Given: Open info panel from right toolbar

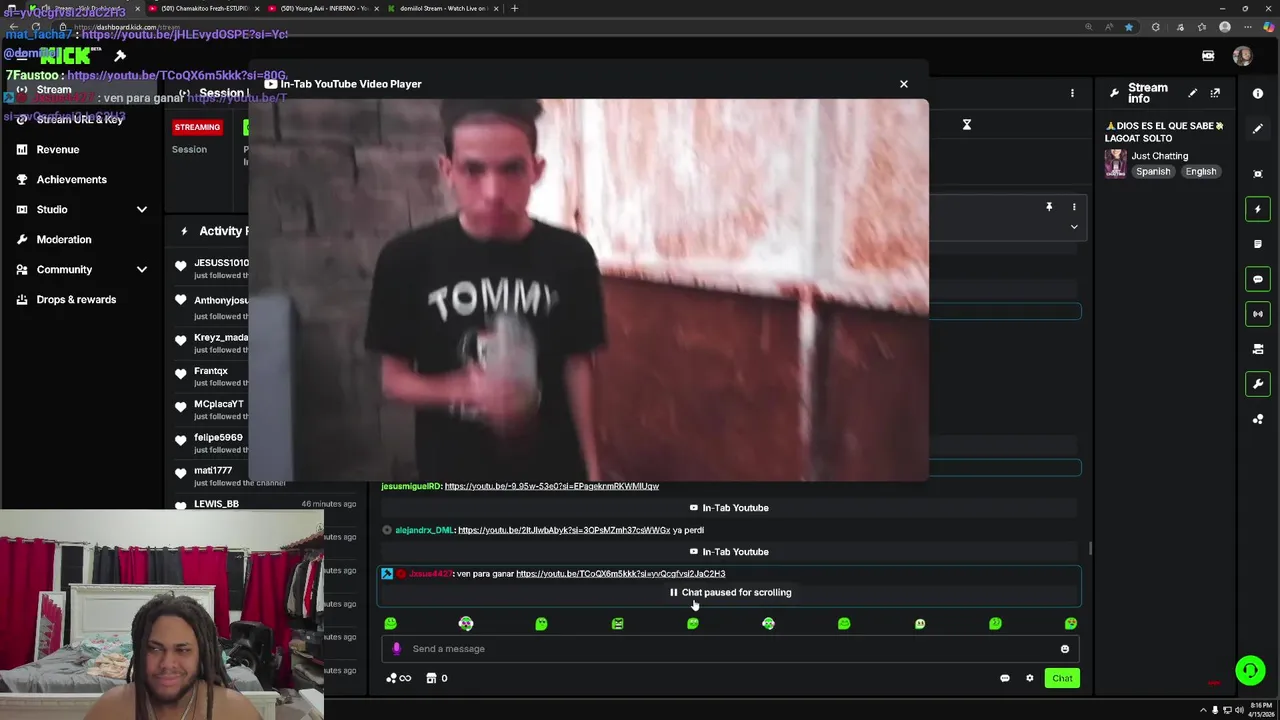Looking at the screenshot, I should (x=1258, y=93).
